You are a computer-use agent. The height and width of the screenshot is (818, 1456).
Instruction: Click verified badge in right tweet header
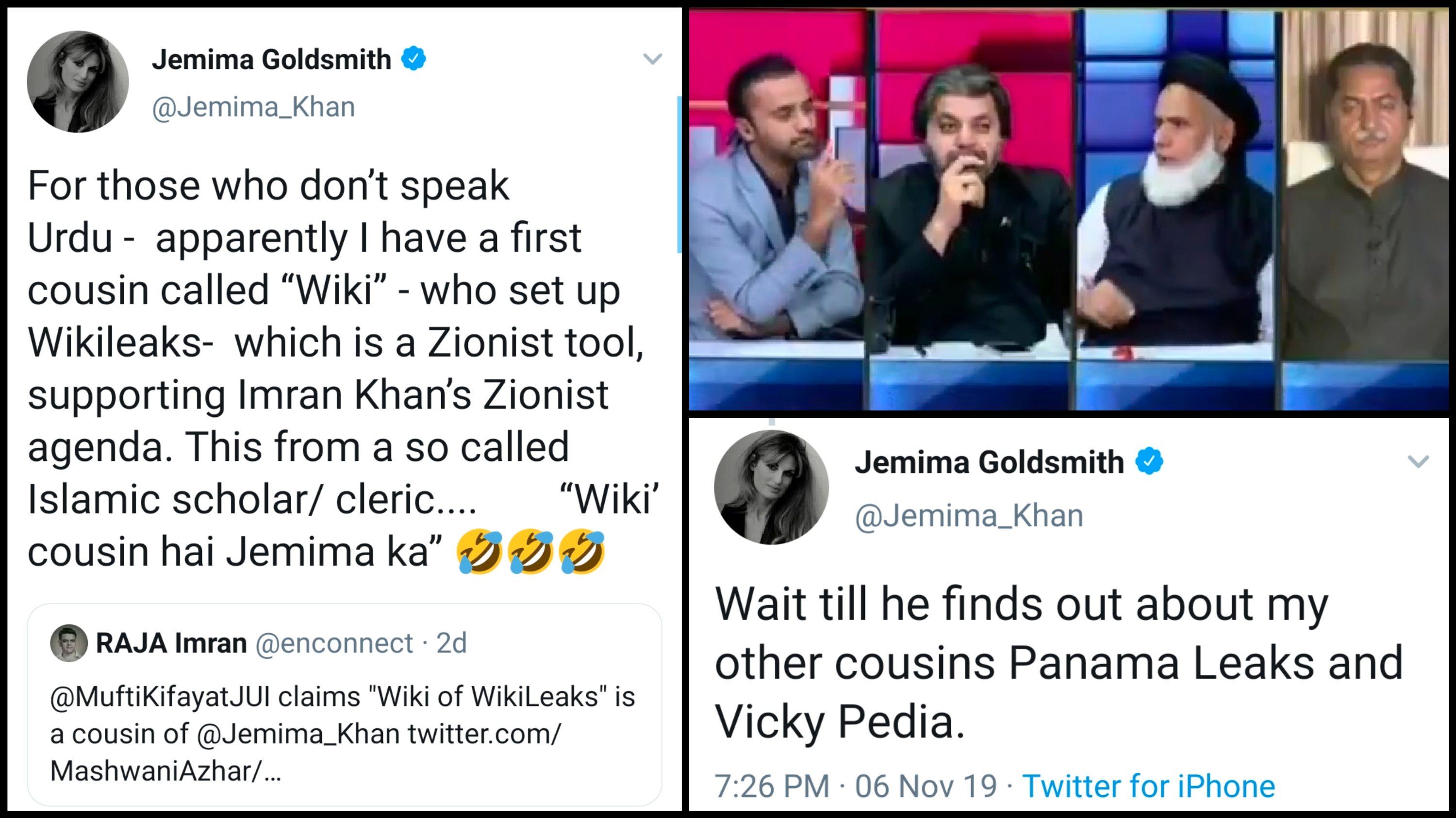tap(1149, 461)
